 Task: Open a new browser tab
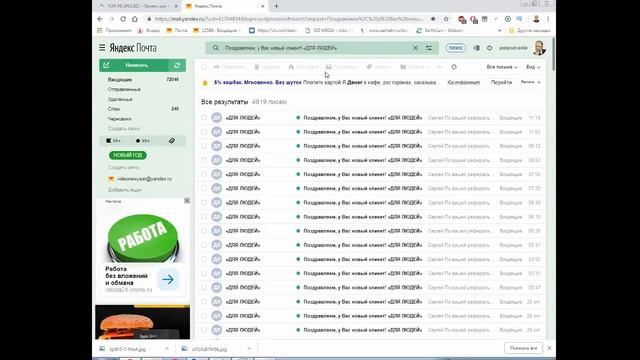[276, 6]
